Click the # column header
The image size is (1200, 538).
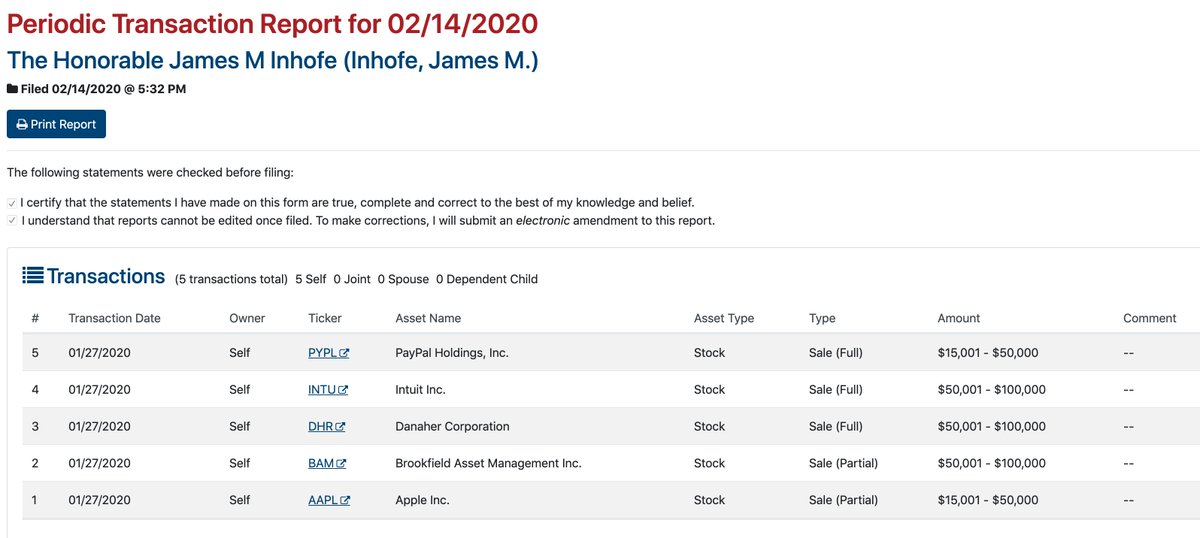pos(35,318)
